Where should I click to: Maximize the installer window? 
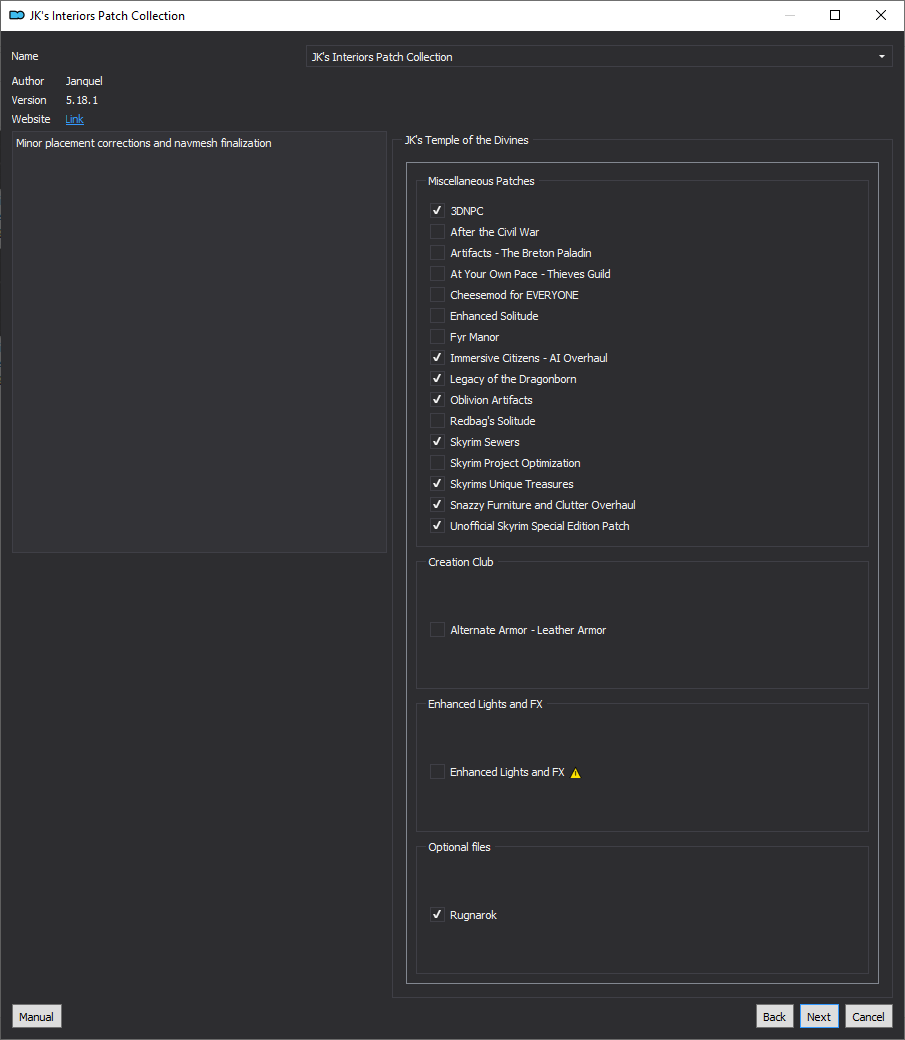coord(835,15)
